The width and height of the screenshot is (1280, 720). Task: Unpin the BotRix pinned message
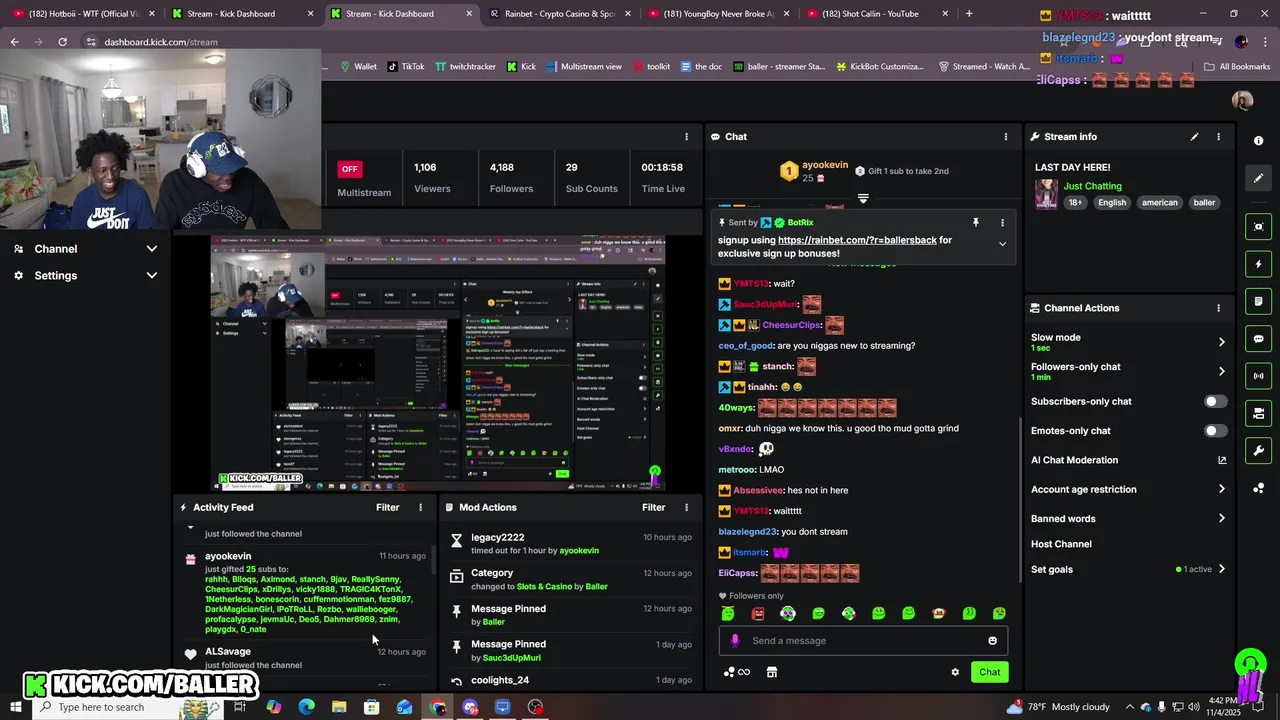tap(975, 223)
